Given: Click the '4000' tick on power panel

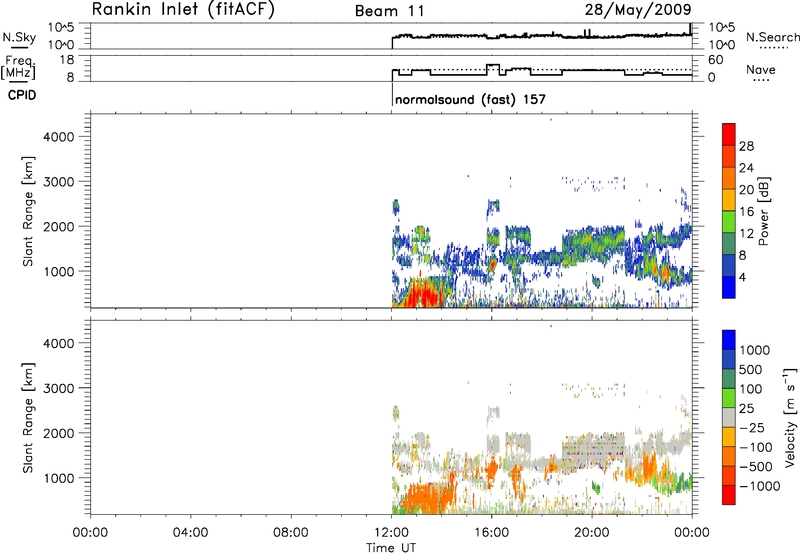Looking at the screenshot, I should tap(59, 137).
